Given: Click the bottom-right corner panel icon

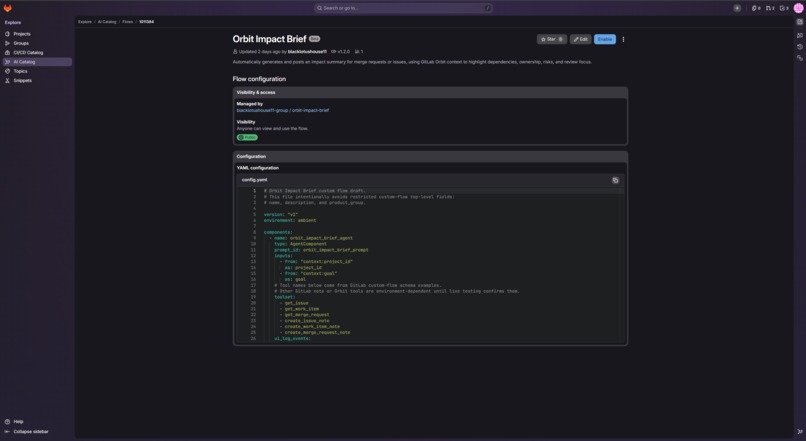Looking at the screenshot, I should point(800,432).
